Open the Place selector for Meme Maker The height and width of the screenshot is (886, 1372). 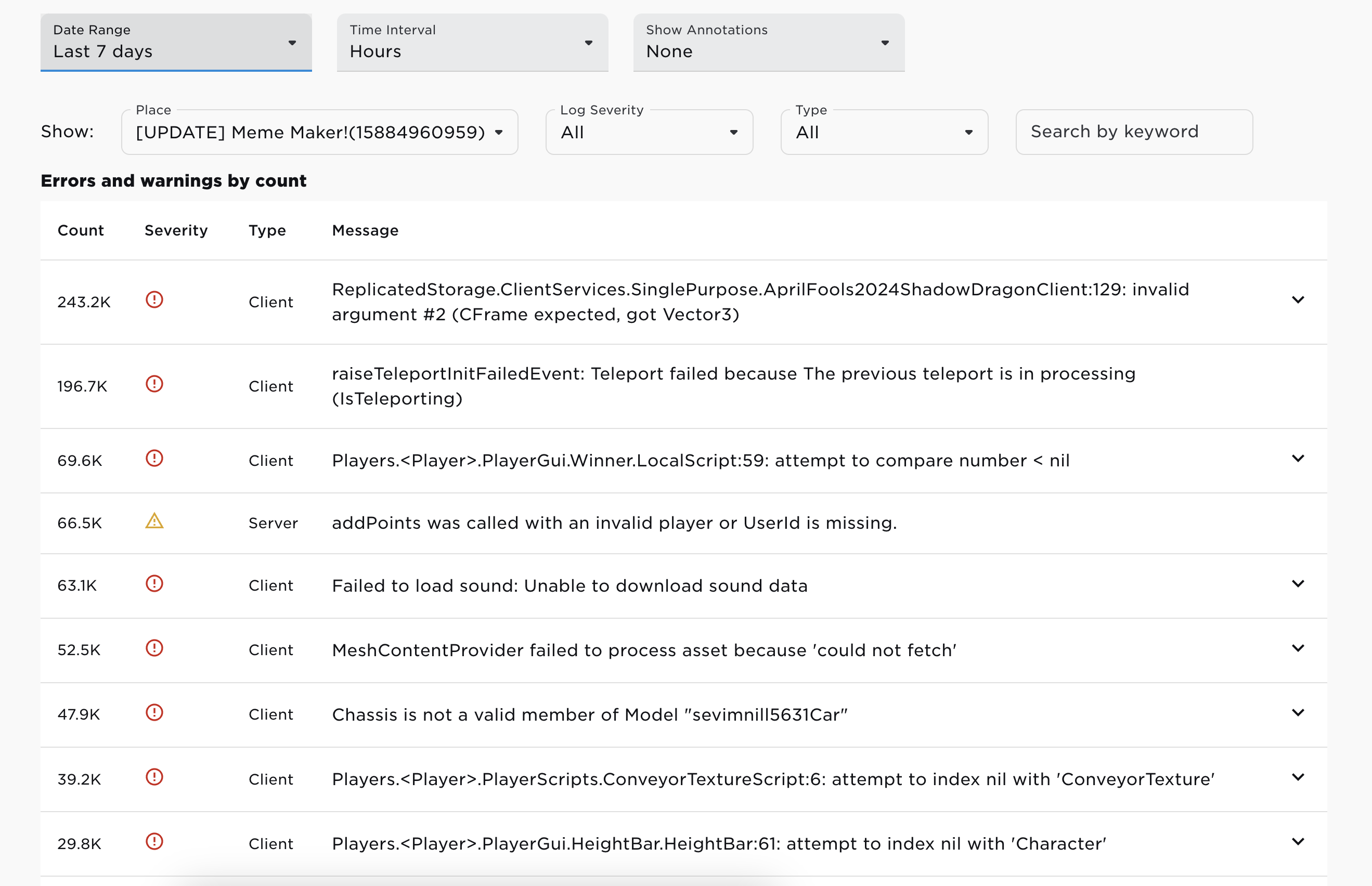point(319,132)
